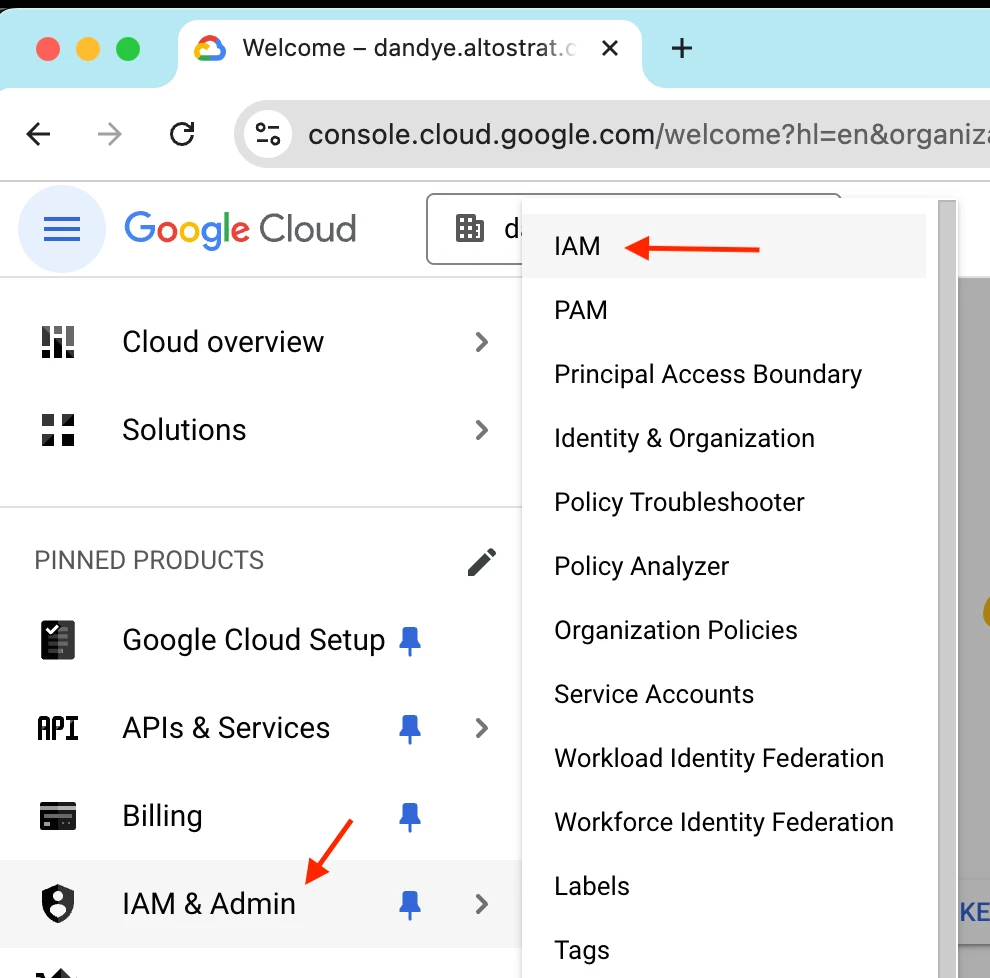Open Cloud overview in the sidebar
This screenshot has height=978, width=990.
click(x=261, y=342)
